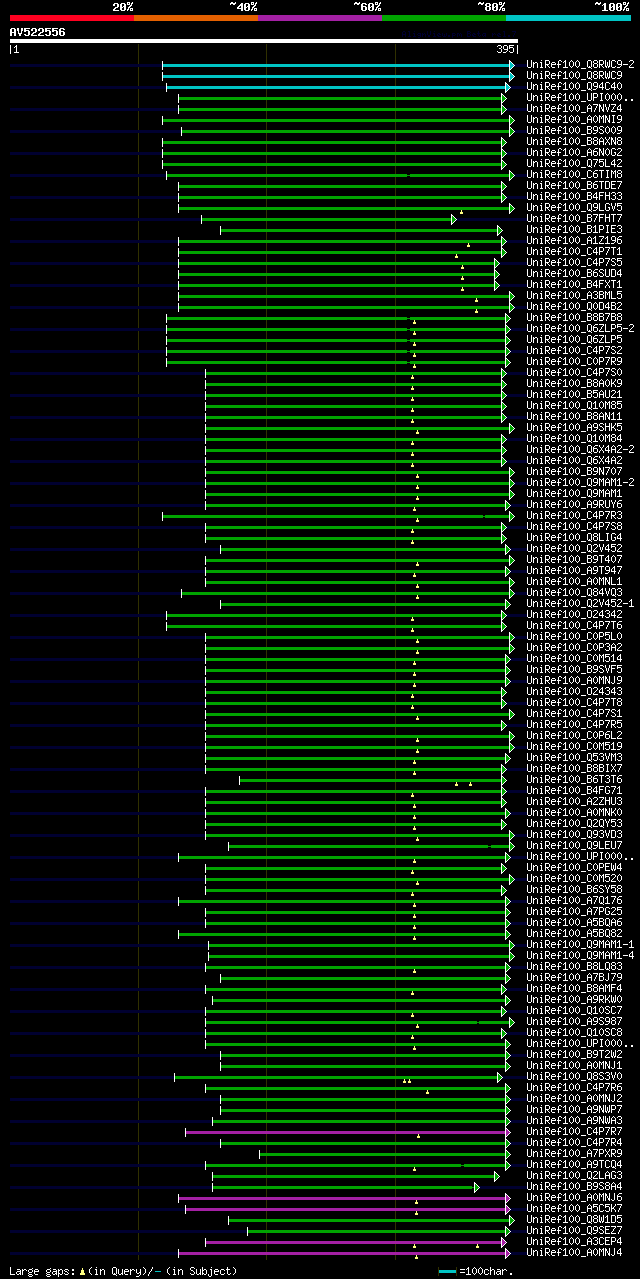Select the UniRef100_A1Z196 label
The height and width of the screenshot is (1279, 640).
point(575,240)
